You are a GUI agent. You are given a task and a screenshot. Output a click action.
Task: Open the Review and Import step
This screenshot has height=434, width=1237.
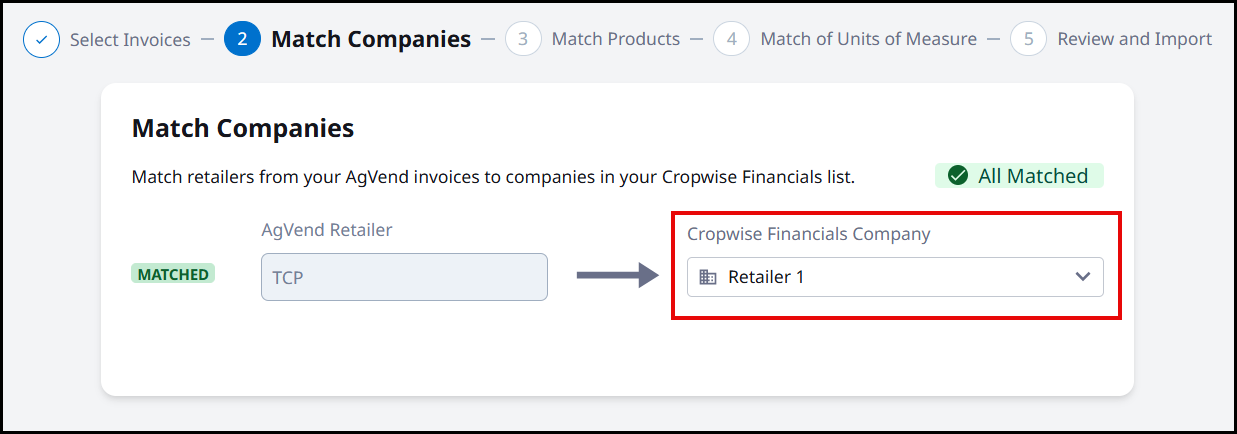1135,40
